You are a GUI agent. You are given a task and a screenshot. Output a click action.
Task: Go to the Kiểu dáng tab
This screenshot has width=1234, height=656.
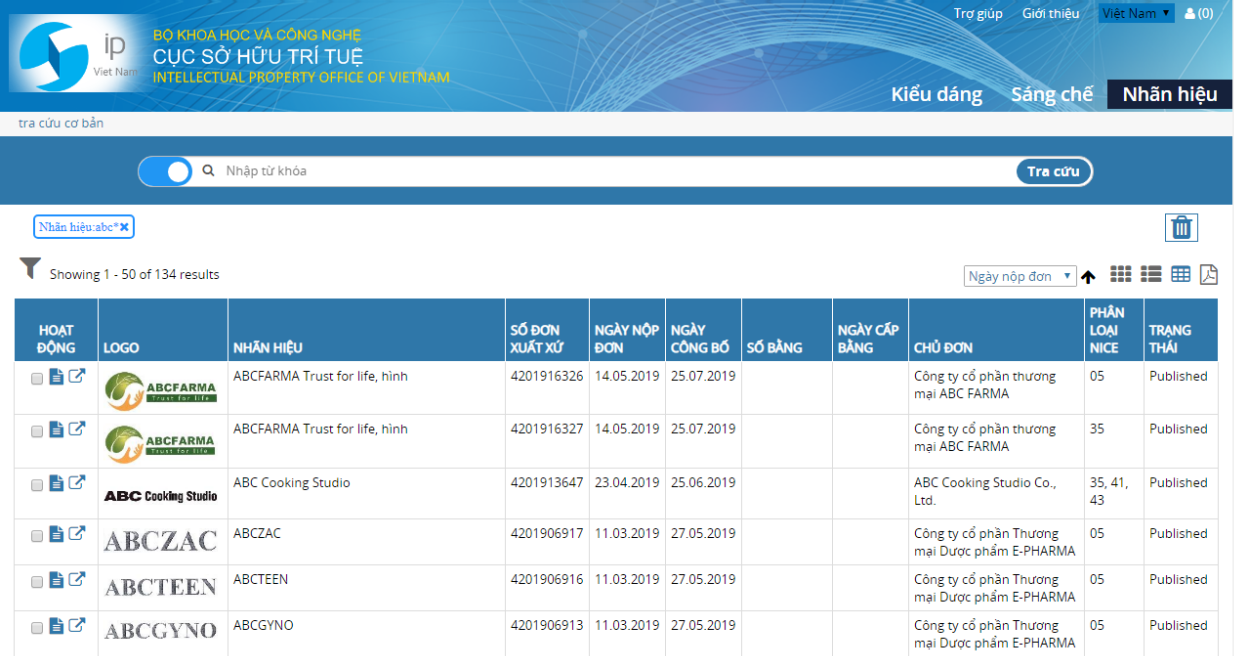pyautogui.click(x=937, y=94)
